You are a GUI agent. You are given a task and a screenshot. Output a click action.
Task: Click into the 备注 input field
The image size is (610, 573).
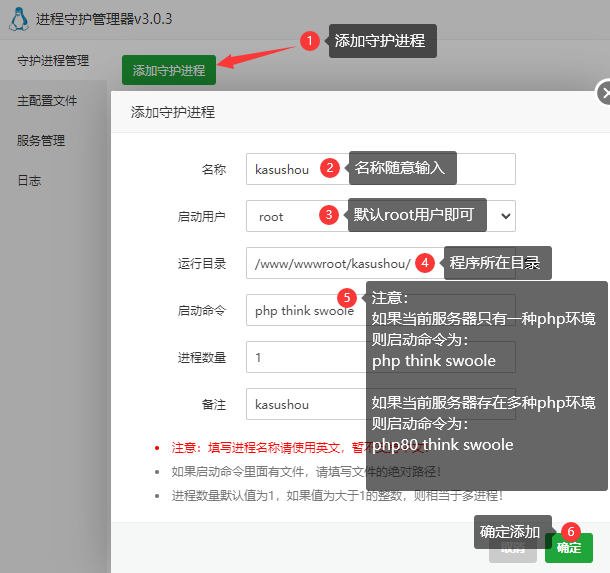[381, 404]
